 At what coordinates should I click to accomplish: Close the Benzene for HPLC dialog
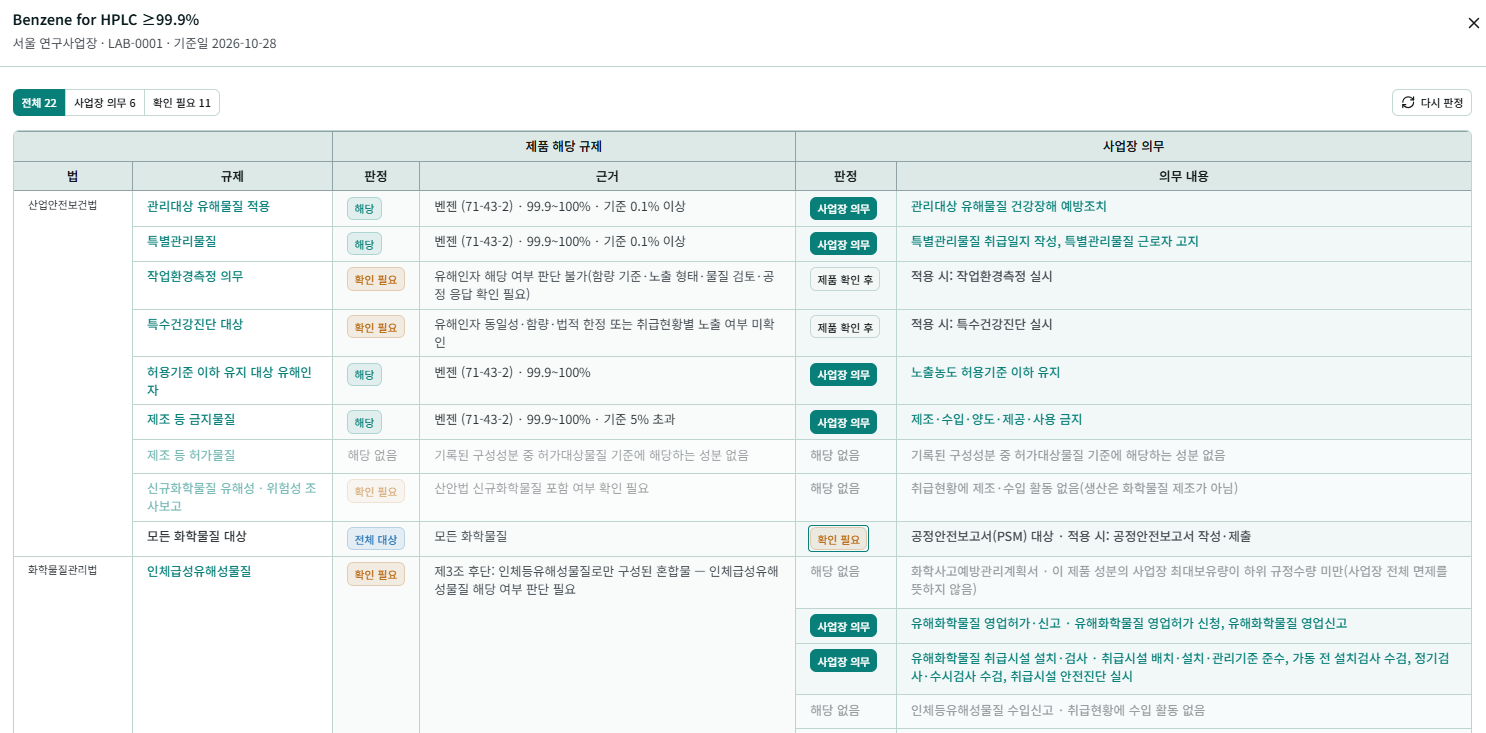(1473, 23)
